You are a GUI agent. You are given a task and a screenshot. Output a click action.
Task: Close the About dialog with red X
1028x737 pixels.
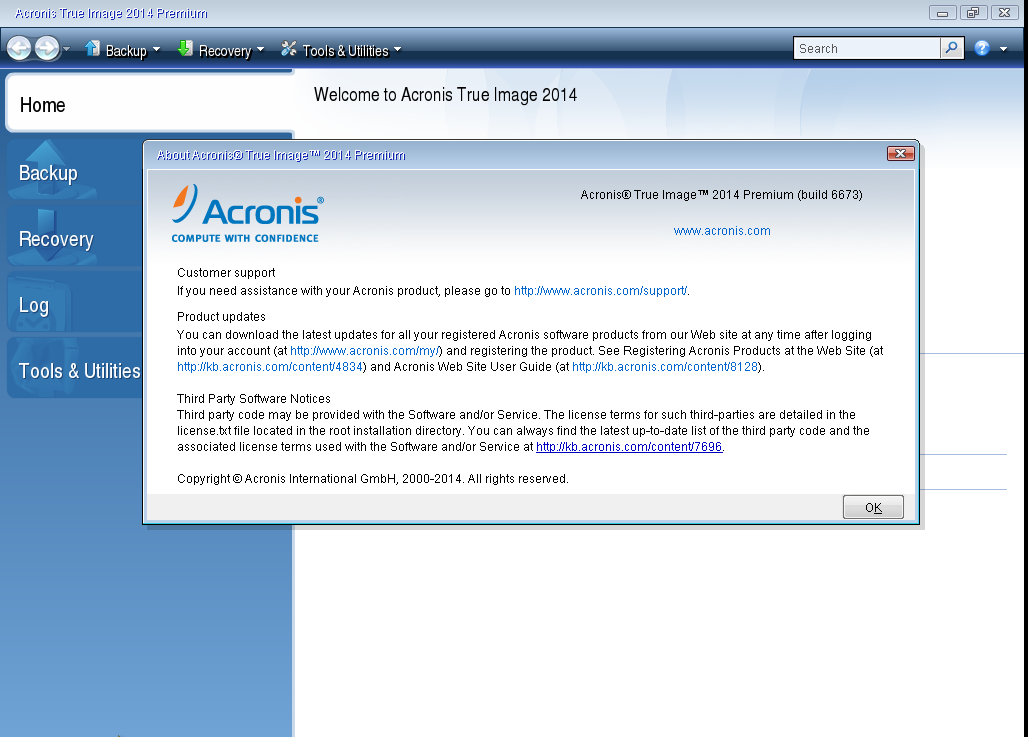(x=900, y=153)
